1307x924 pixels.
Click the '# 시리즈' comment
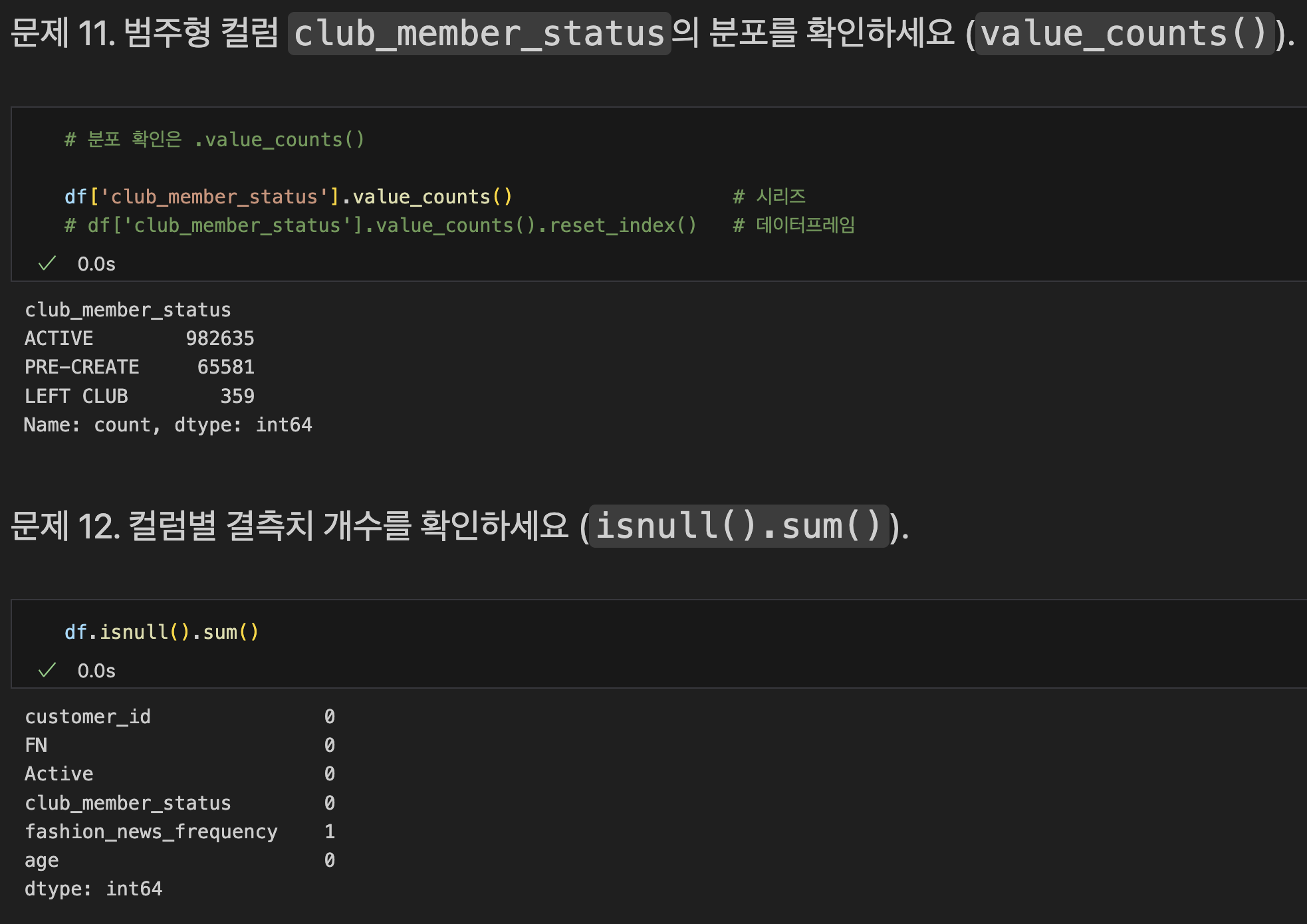pyautogui.click(x=769, y=197)
